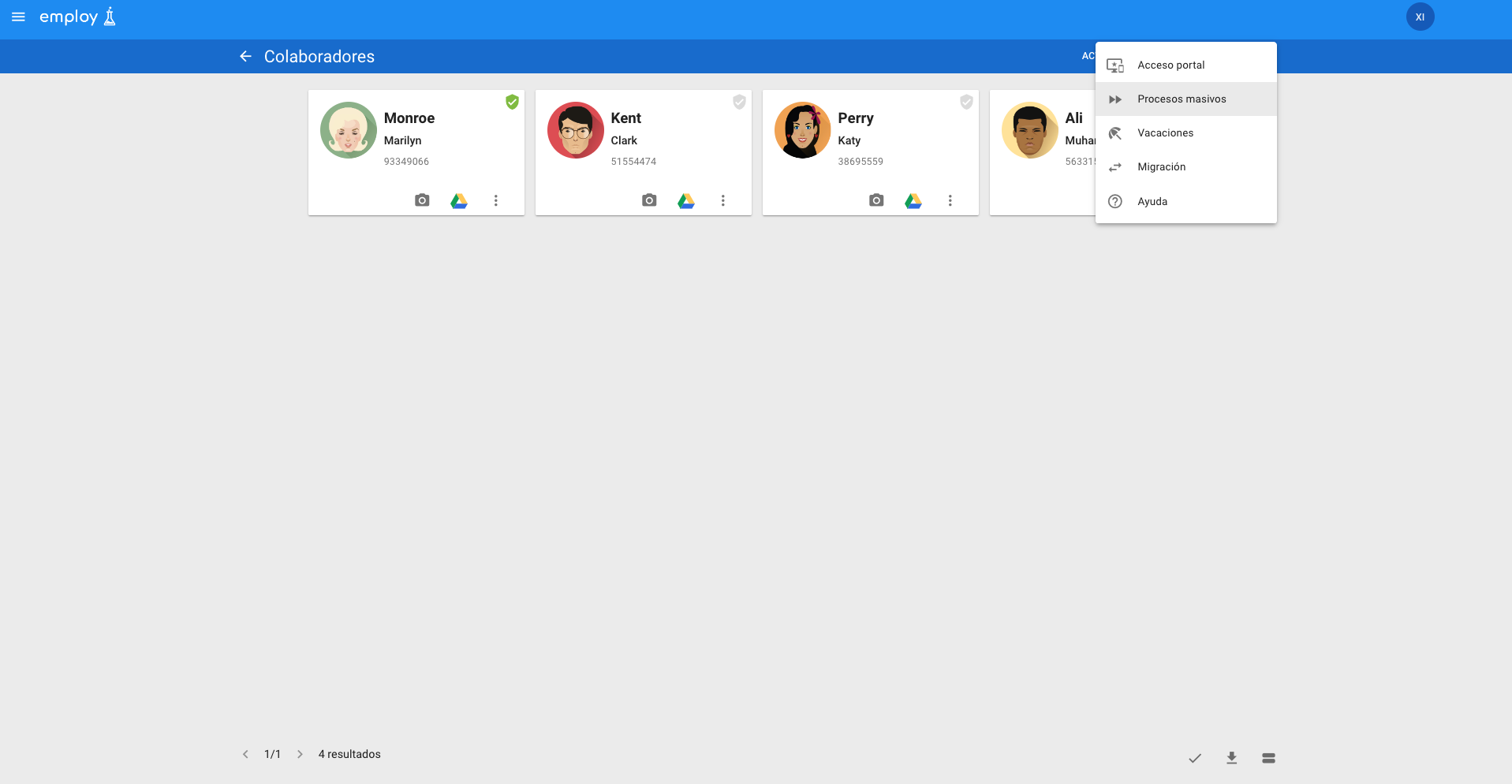Toggle the grey shield on Kent's card
The height and width of the screenshot is (784, 1512).
[x=740, y=102]
